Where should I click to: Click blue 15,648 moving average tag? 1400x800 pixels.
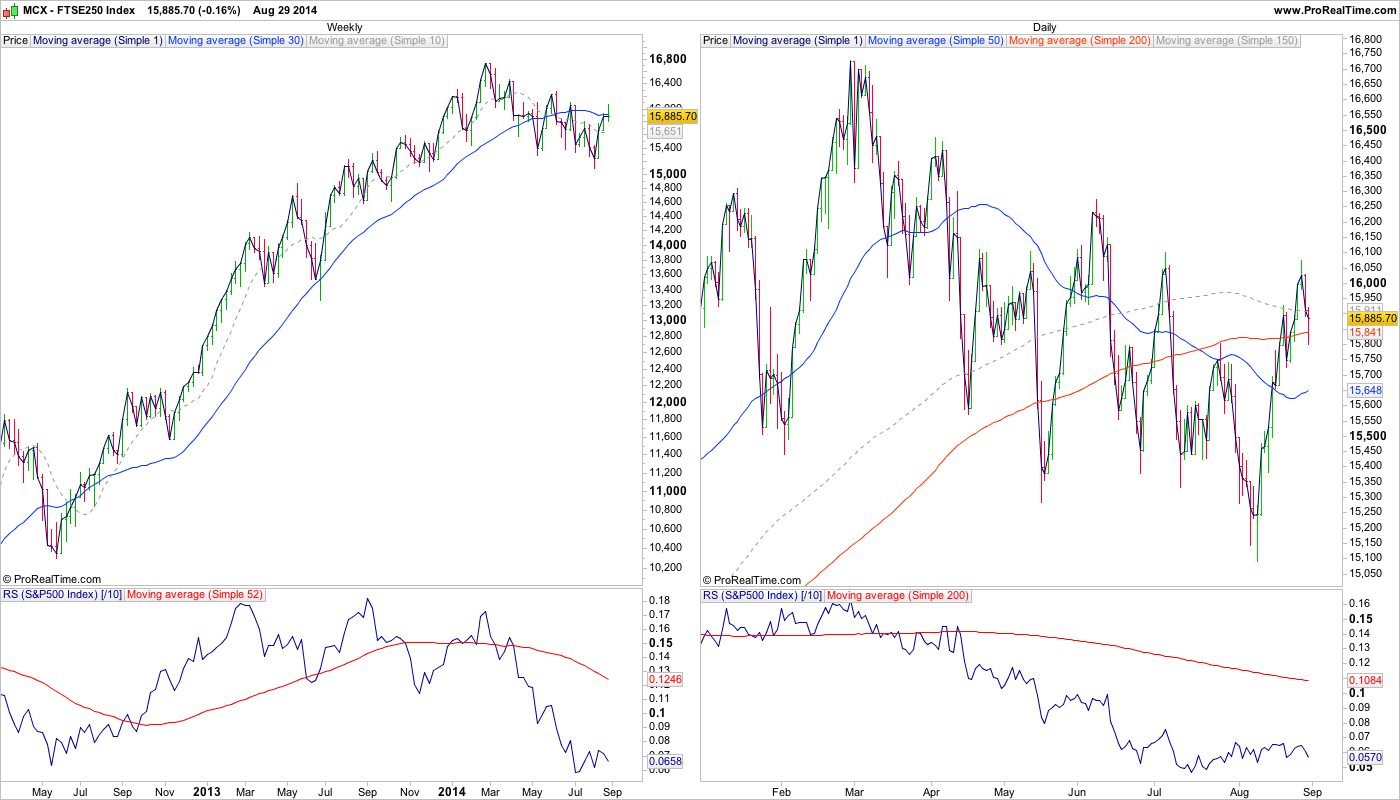1364,389
